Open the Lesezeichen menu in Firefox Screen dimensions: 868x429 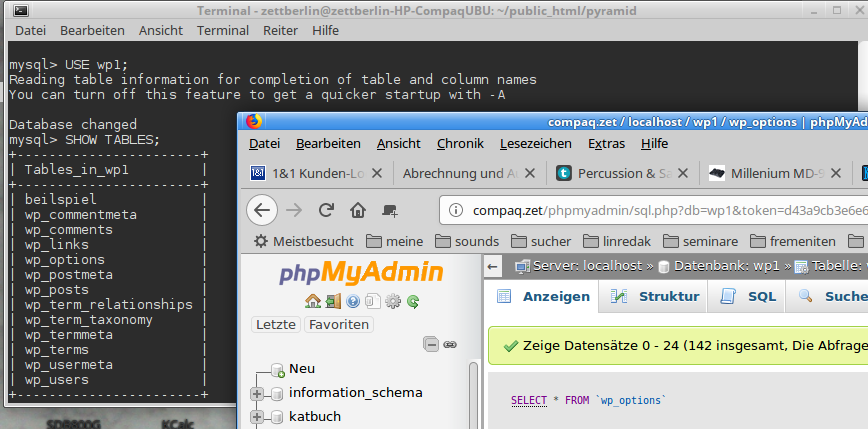tap(535, 144)
